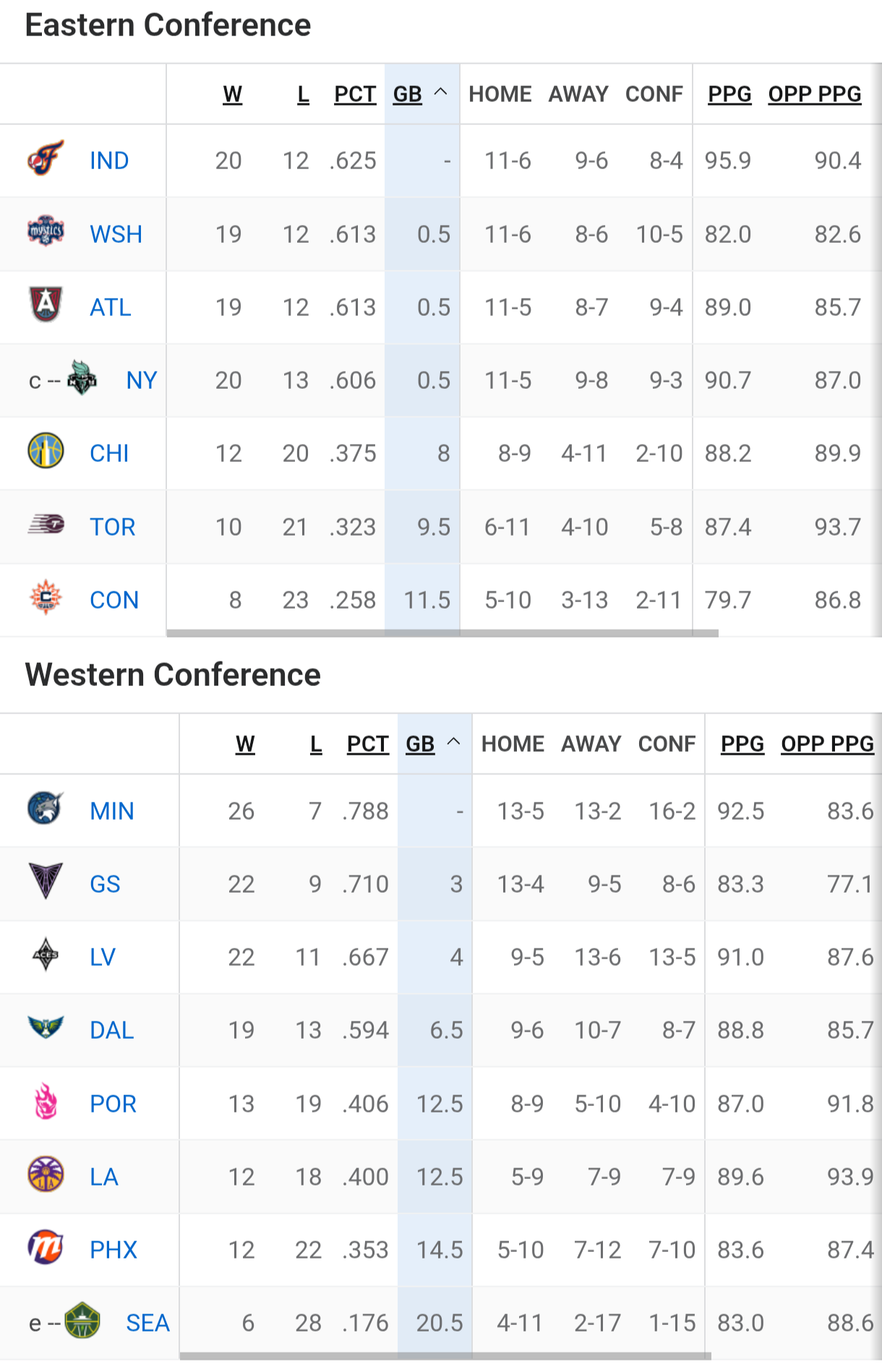The height and width of the screenshot is (1372, 882).
Task: Tap the Minnesota Lynx logo
Action: 46,809
